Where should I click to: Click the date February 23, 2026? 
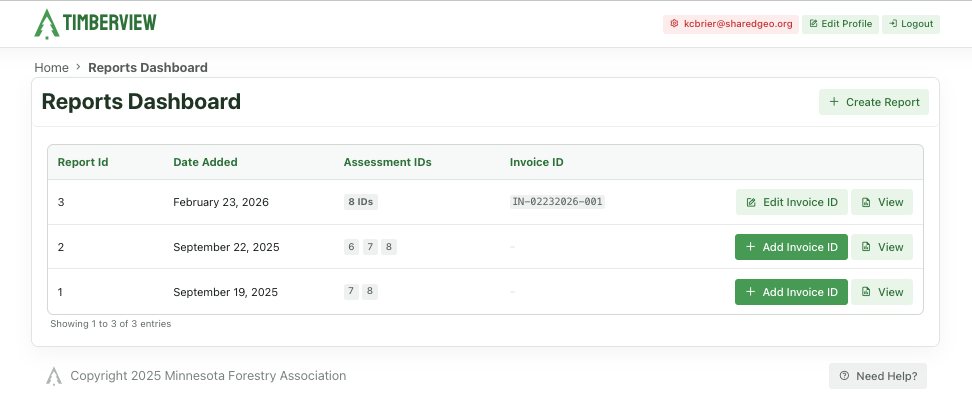click(221, 202)
